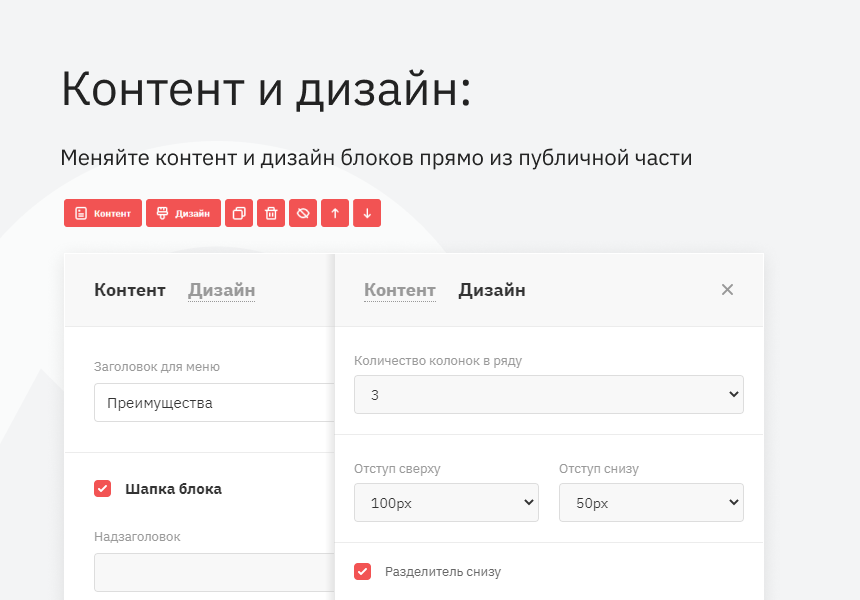Hide the block with the crossed-eye icon
This screenshot has width=860, height=600.
[303, 213]
